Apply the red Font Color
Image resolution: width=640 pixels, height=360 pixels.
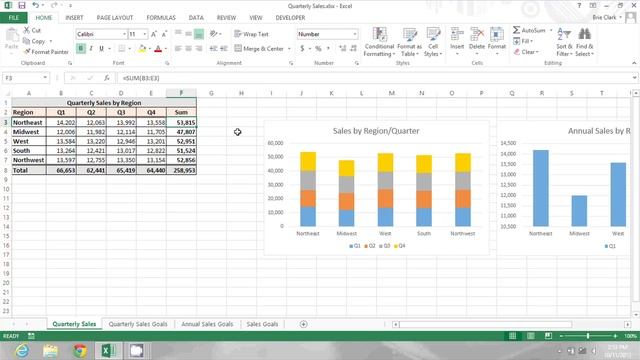(x=158, y=49)
